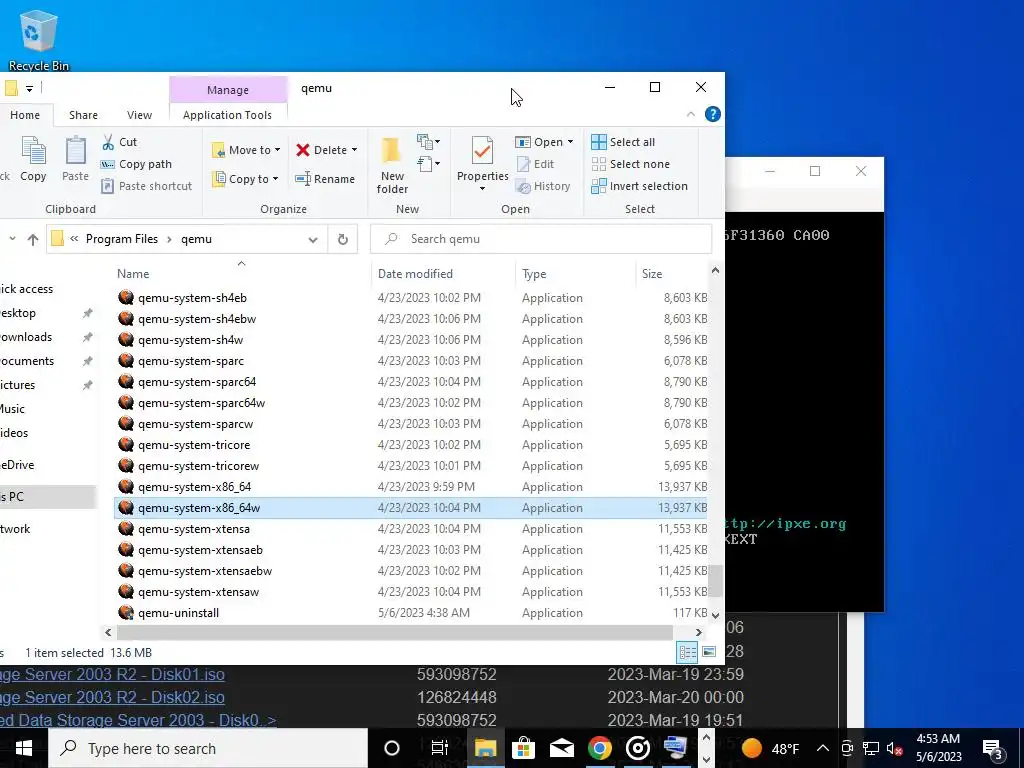Click the Edit button in Open group
Viewport: 1024px width, 768px height.
(535, 164)
